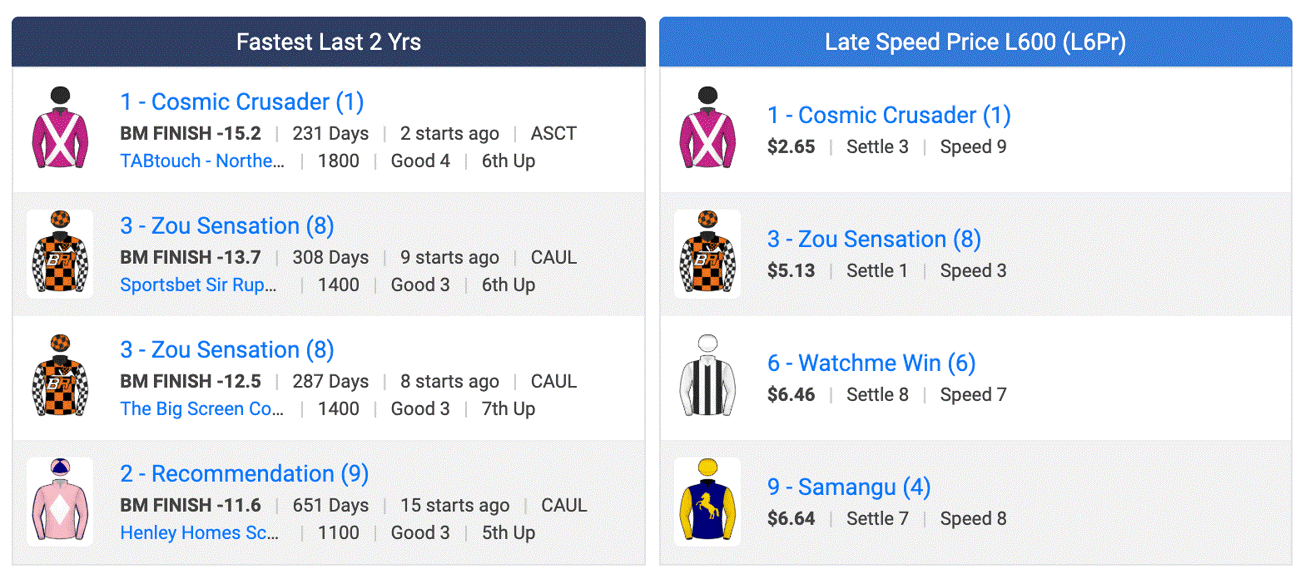Click Samangu's blue and yellow silks icon
Screen dimensions: 1300x574
pyautogui.click(x=707, y=502)
